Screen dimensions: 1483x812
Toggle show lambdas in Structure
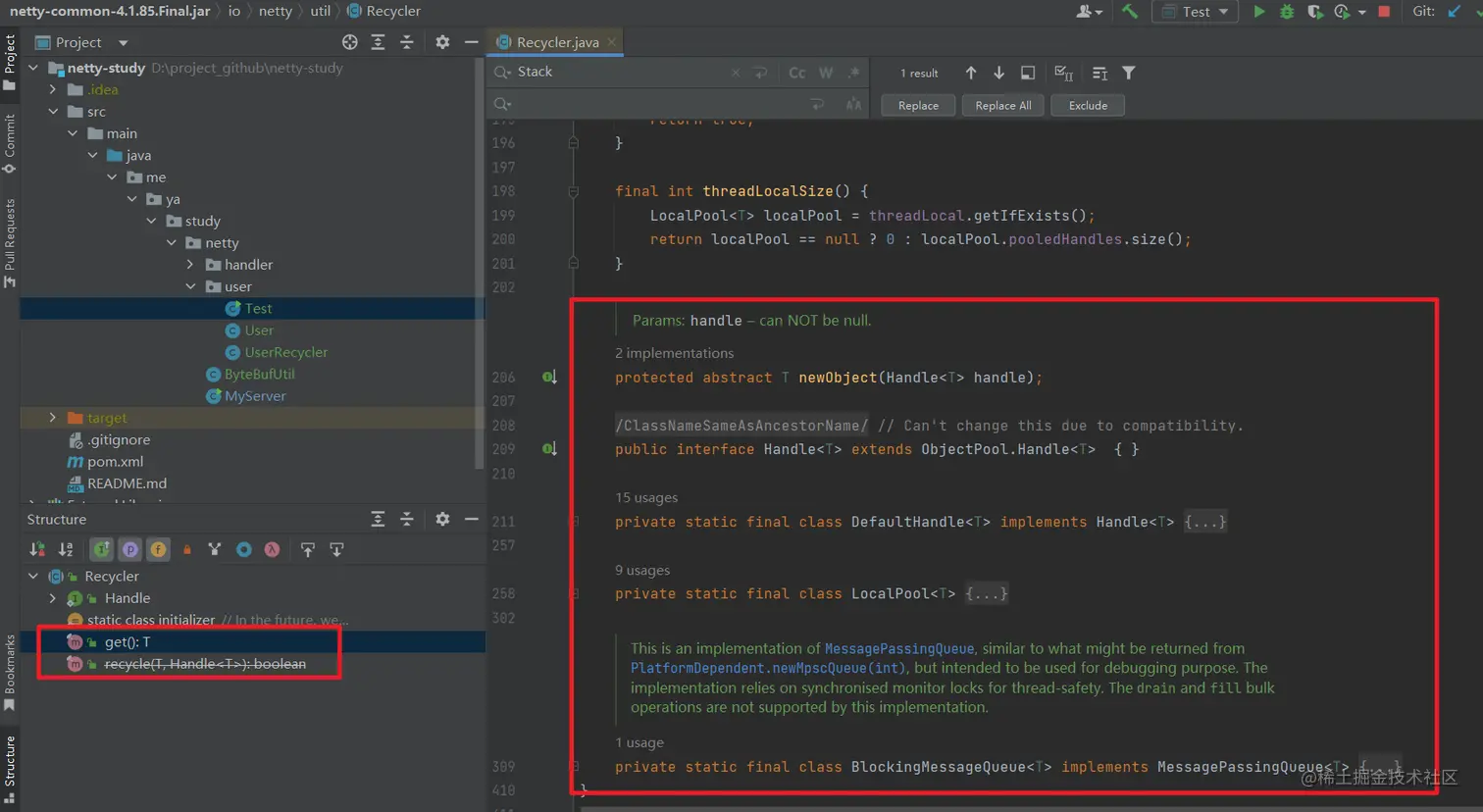coord(272,549)
